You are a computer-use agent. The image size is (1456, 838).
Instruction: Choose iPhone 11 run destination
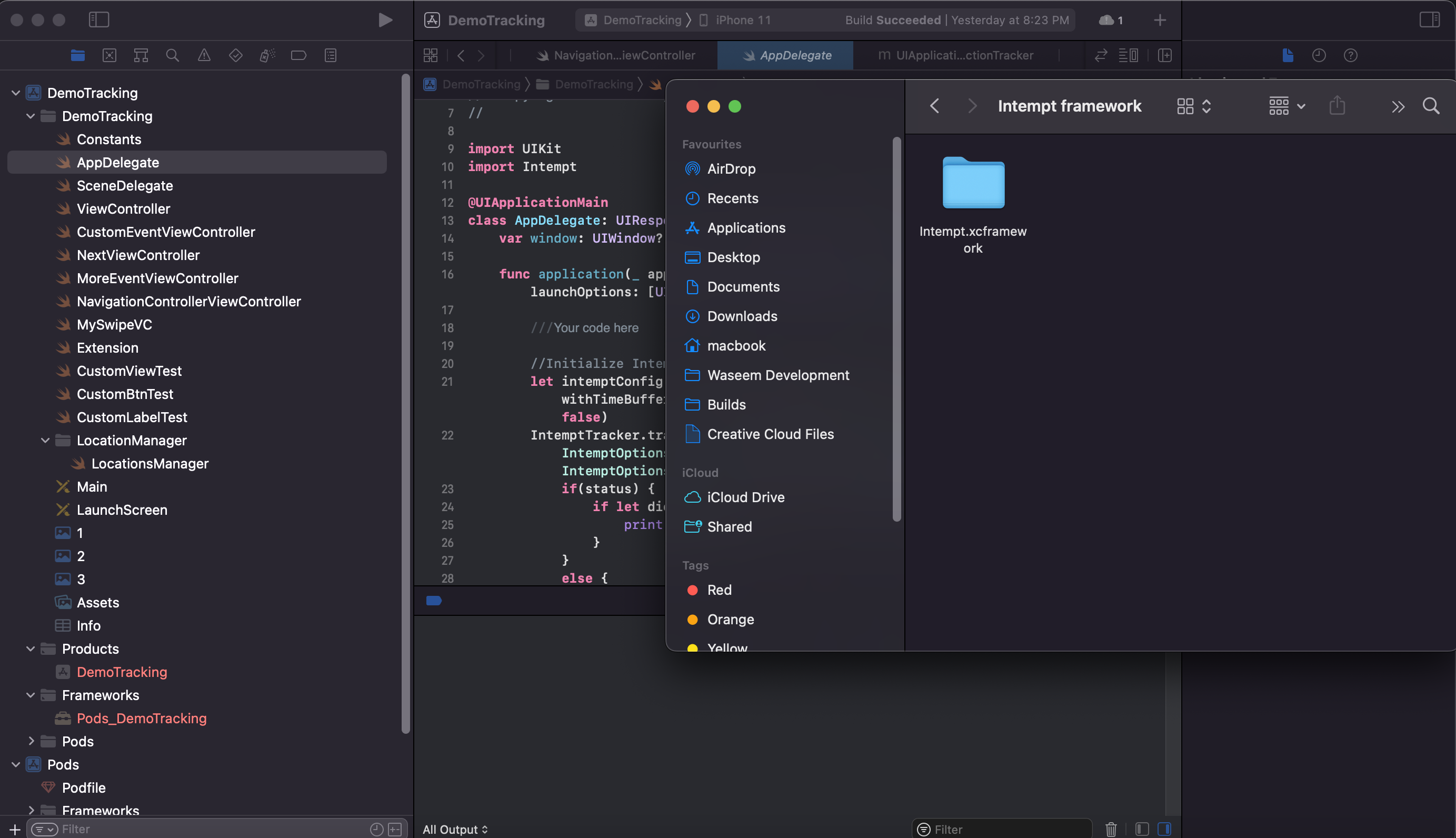[735, 20]
